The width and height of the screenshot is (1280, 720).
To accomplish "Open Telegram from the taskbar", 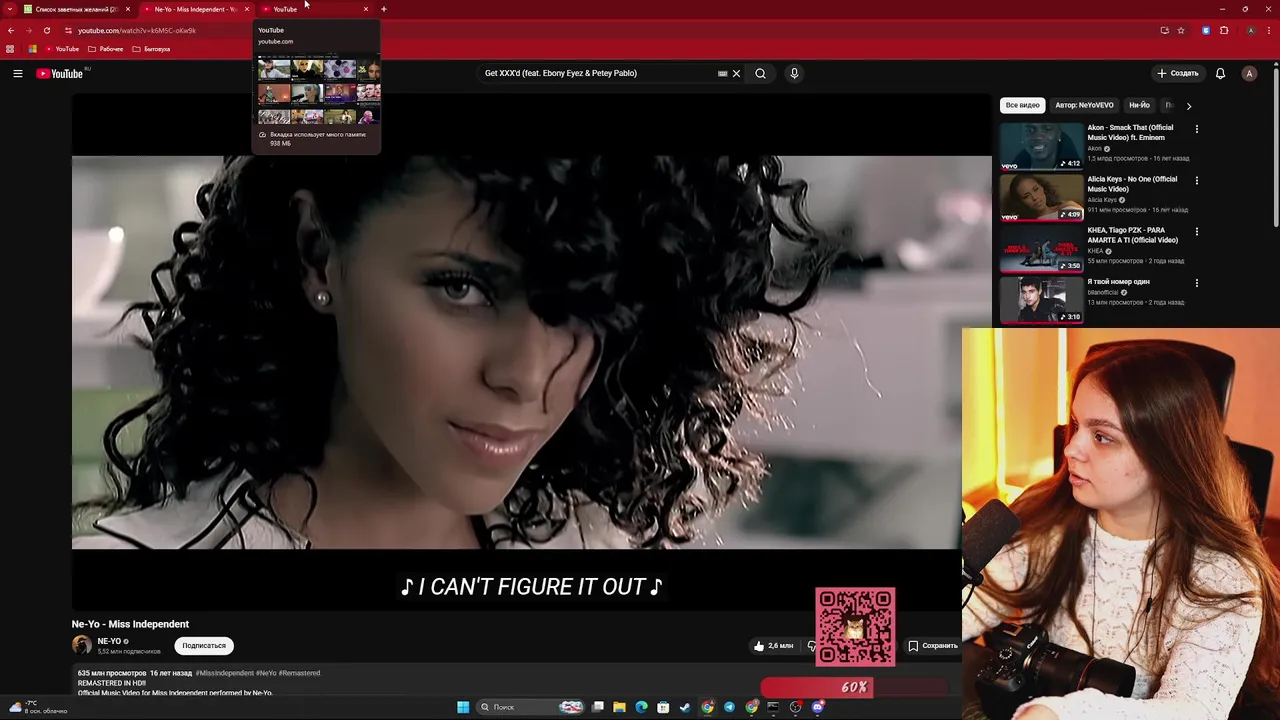I will [x=729, y=707].
